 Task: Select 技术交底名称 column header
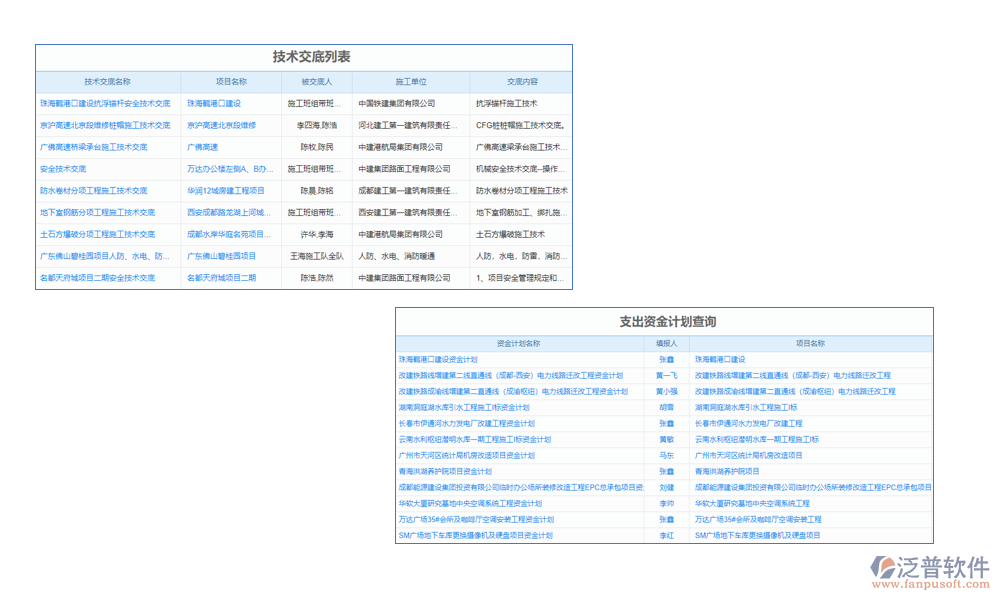pyautogui.click(x=108, y=82)
